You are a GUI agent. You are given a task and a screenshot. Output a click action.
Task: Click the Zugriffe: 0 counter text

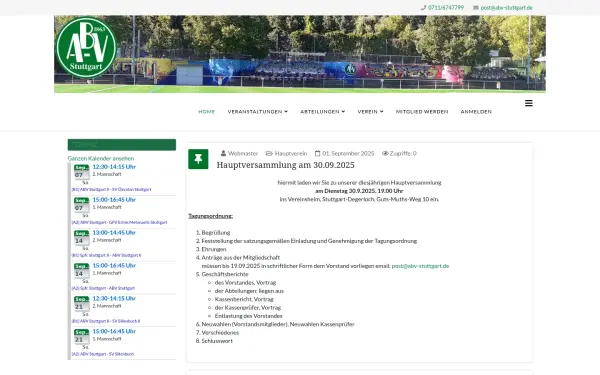tap(403, 153)
